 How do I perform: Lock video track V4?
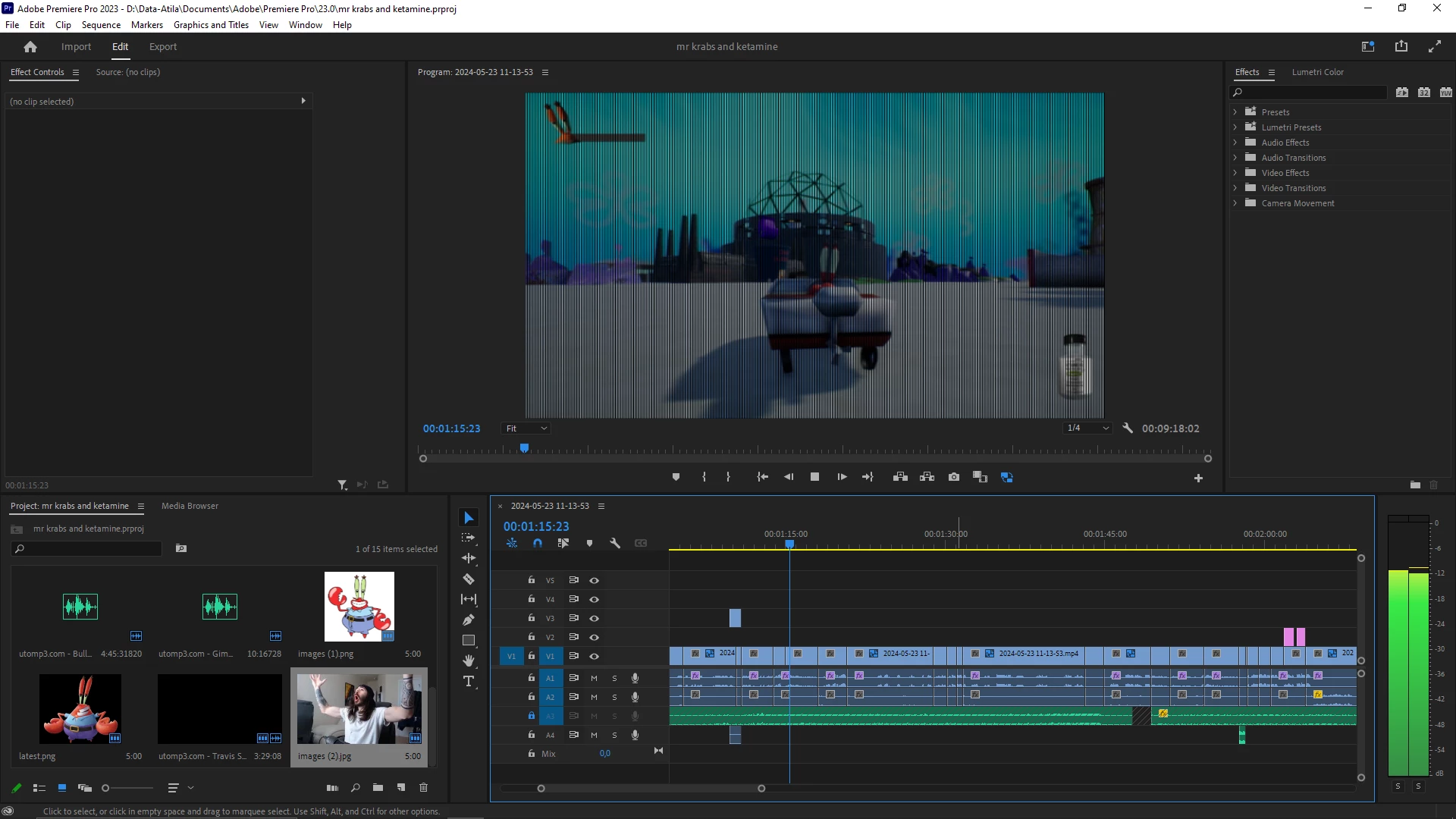[532, 599]
